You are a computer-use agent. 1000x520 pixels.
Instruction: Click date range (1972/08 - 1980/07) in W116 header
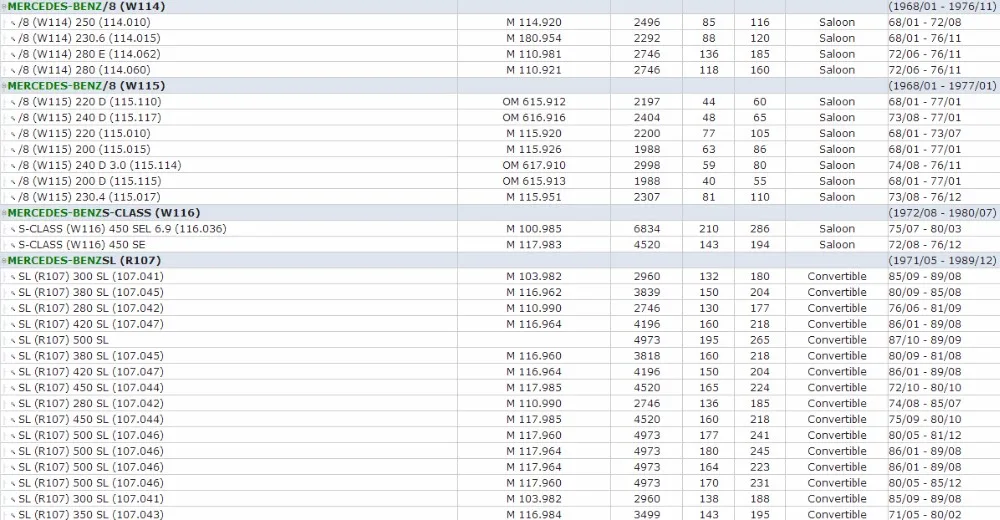click(x=942, y=212)
